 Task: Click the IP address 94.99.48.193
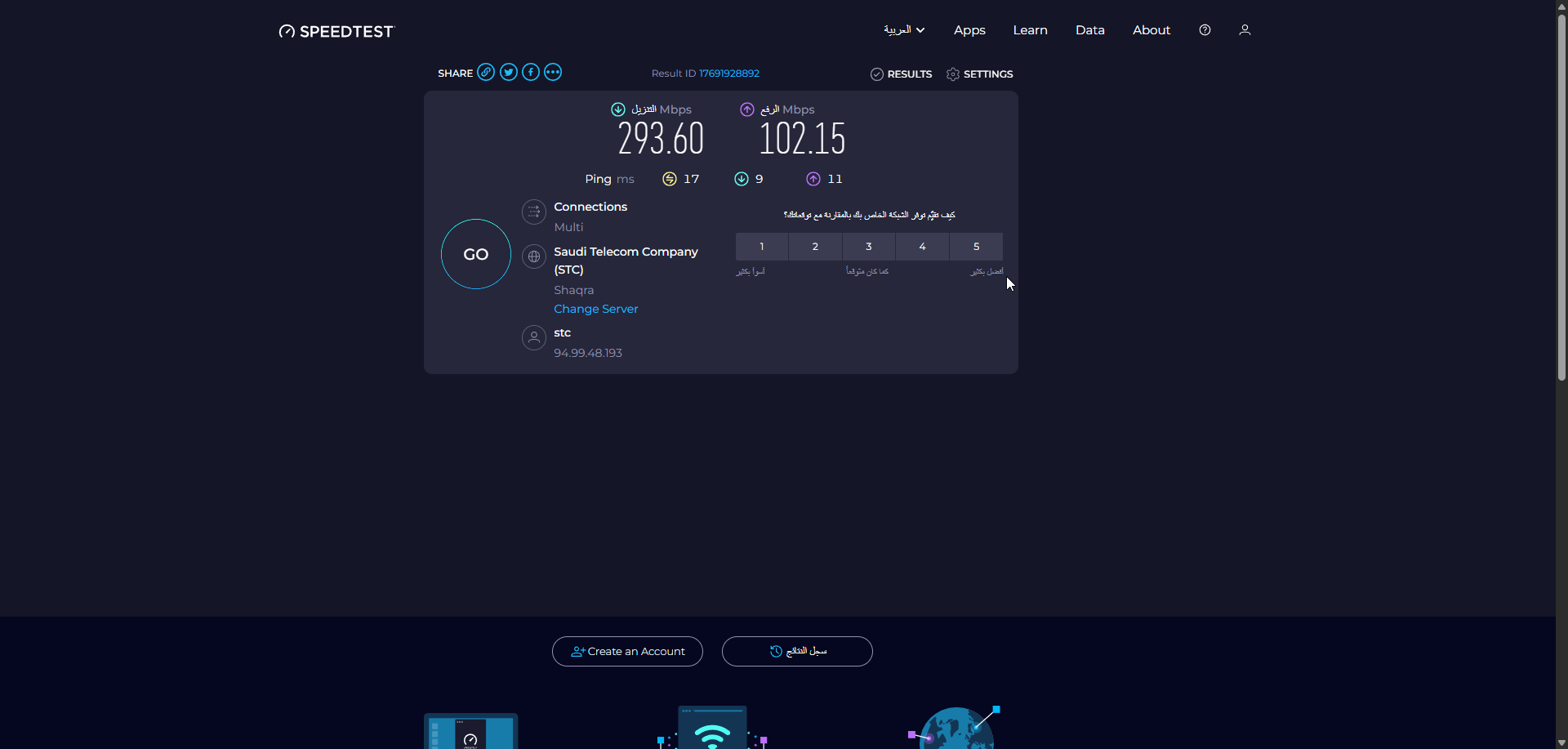(x=588, y=353)
